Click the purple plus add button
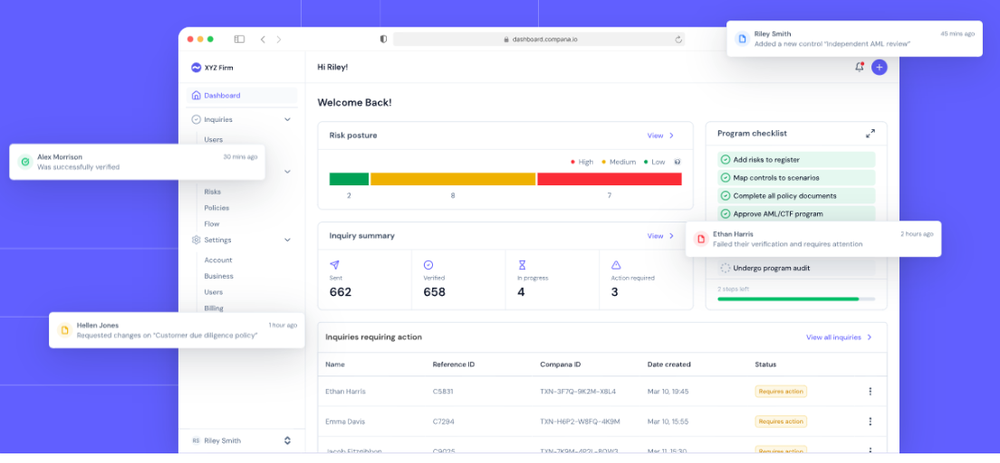Viewport: 1000px width, 463px height. pos(879,67)
